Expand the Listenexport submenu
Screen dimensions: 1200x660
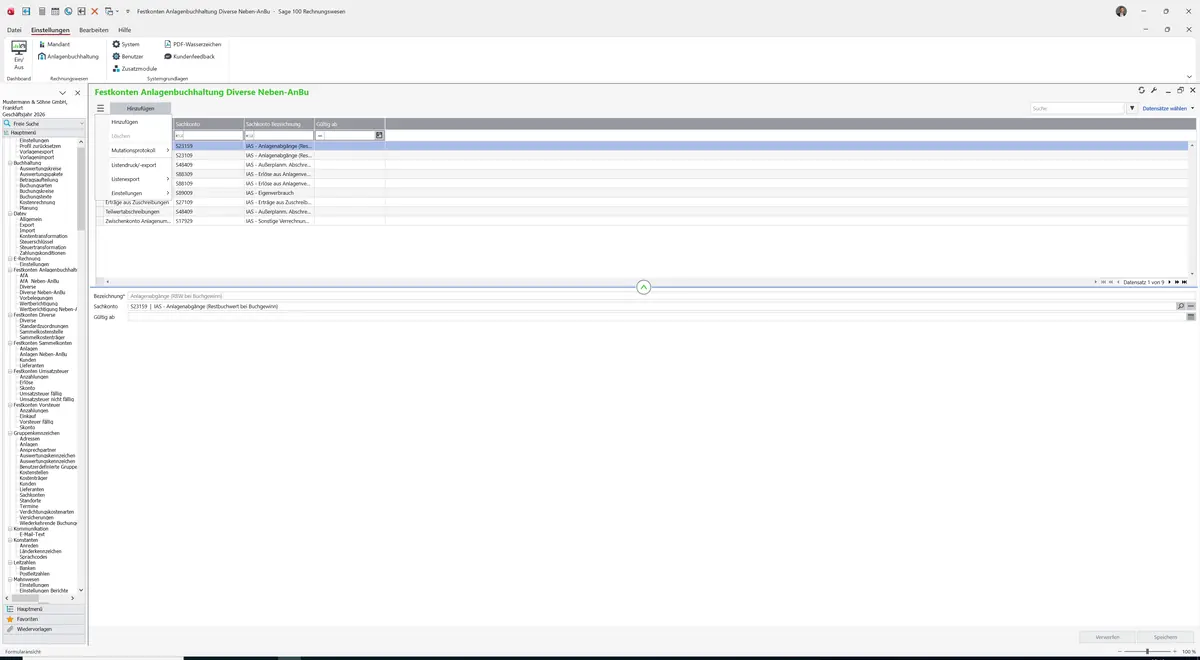click(139, 179)
